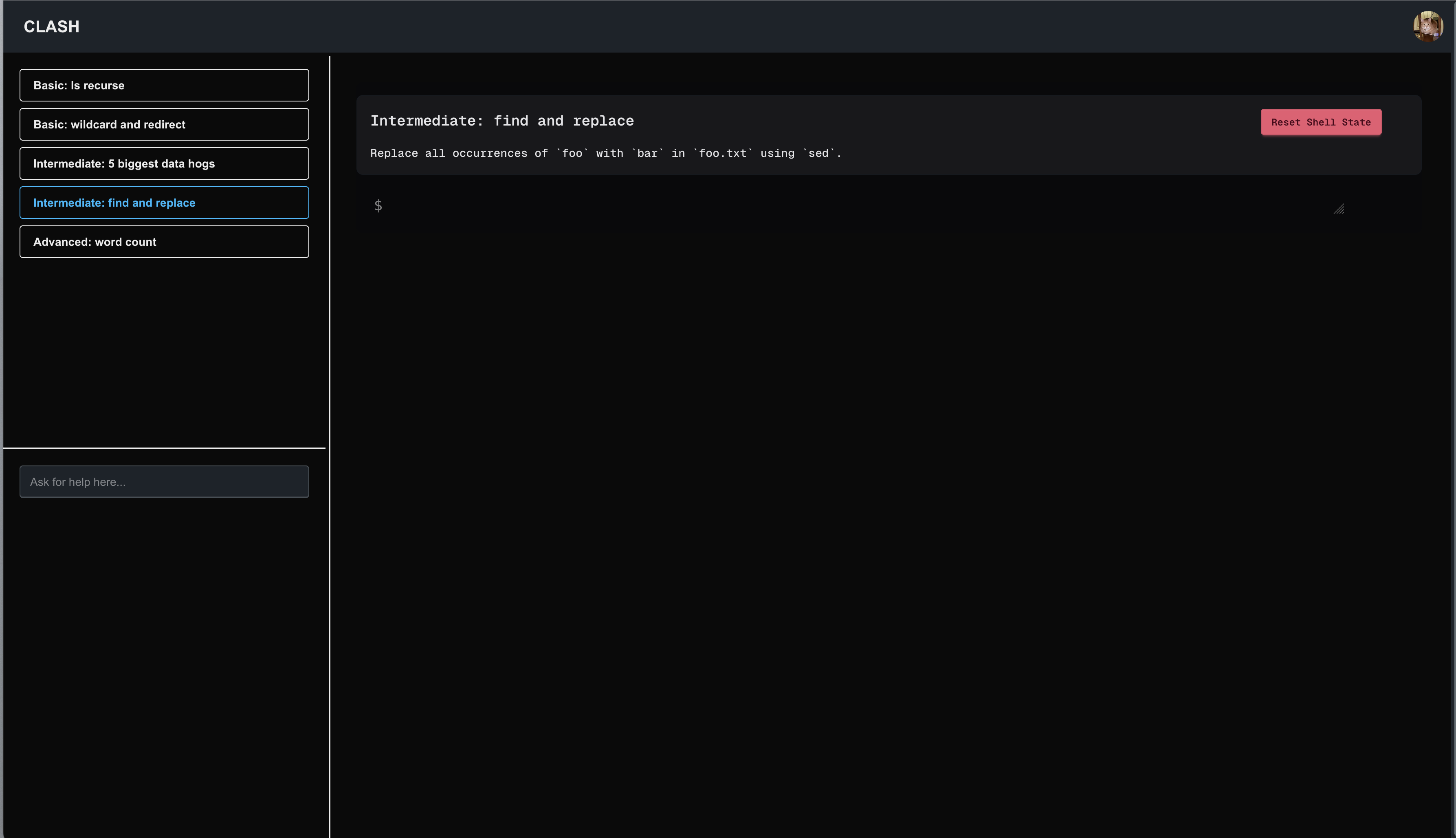
Task: Click the $ prompt symbol
Action: click(x=378, y=205)
